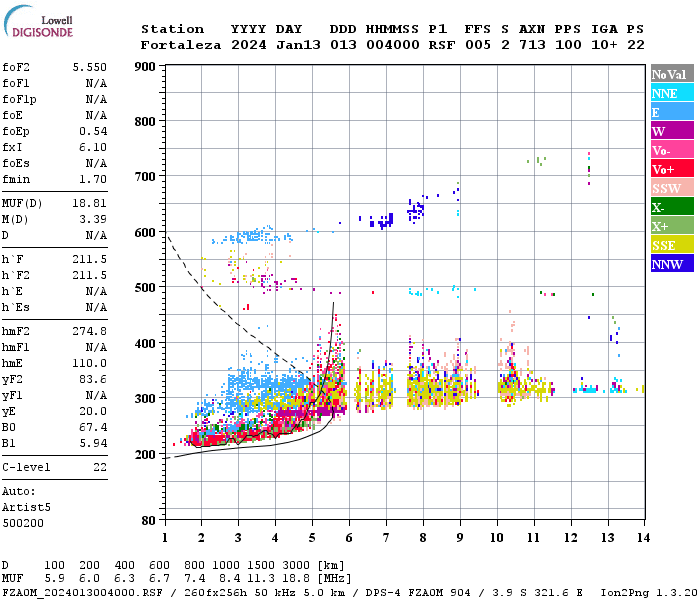Click the foEp value 0.54
This screenshot has width=700, height=600.
pos(93,131)
